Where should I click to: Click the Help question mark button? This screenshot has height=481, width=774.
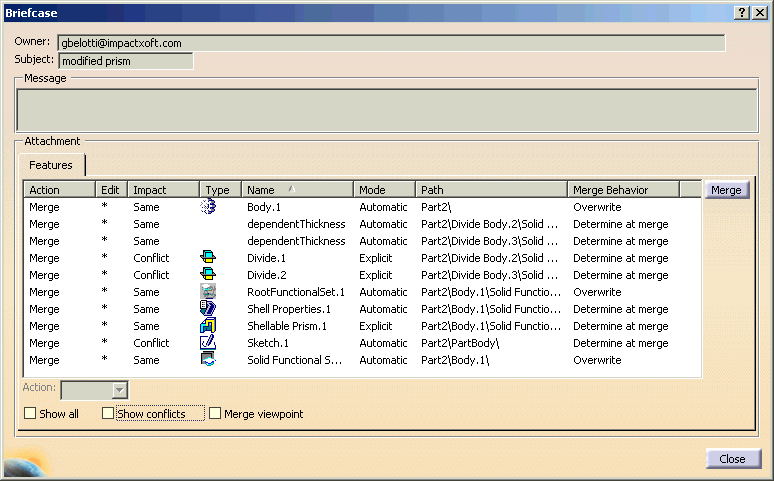(x=742, y=12)
